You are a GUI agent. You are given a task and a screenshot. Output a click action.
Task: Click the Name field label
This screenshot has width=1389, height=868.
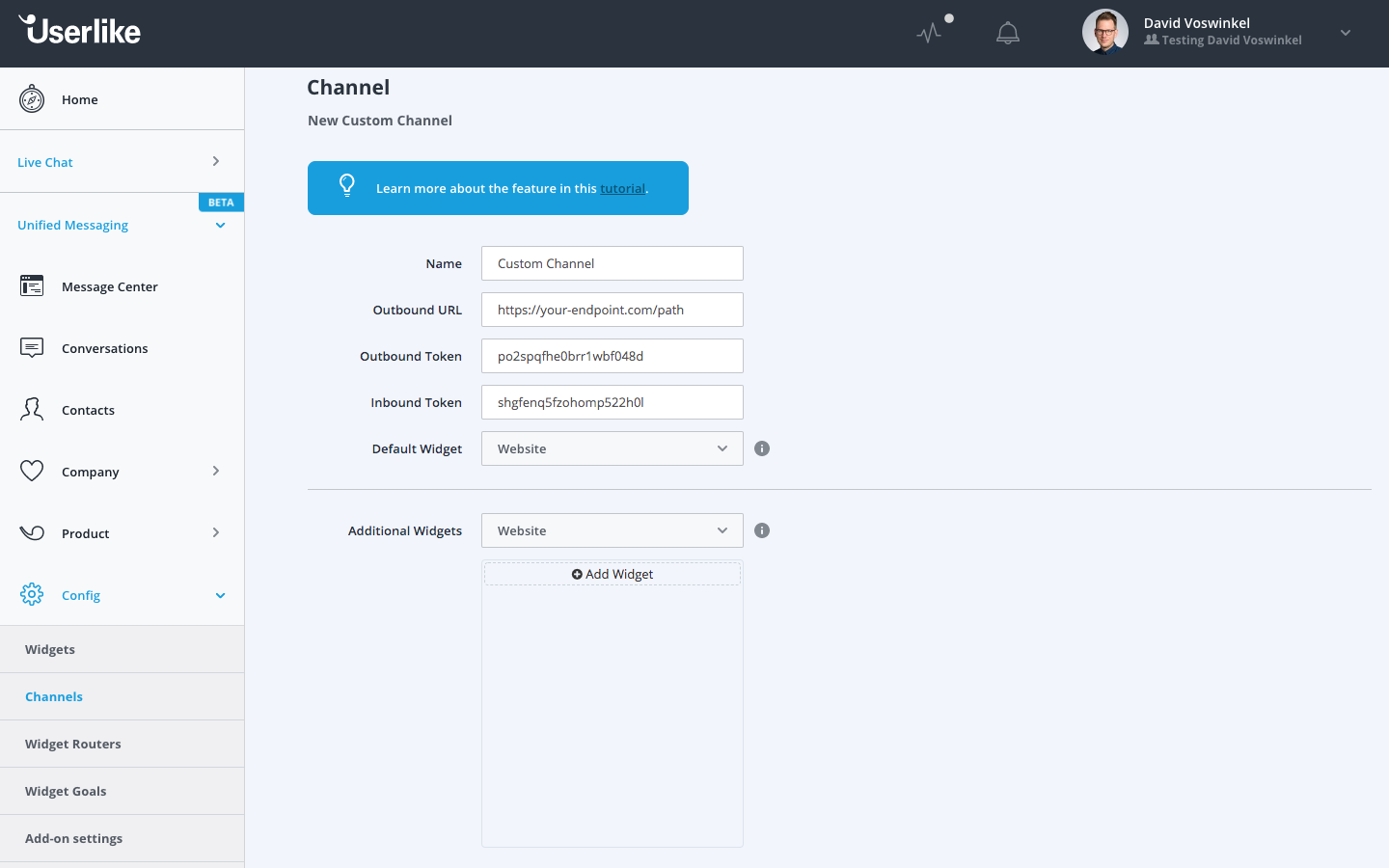444,263
